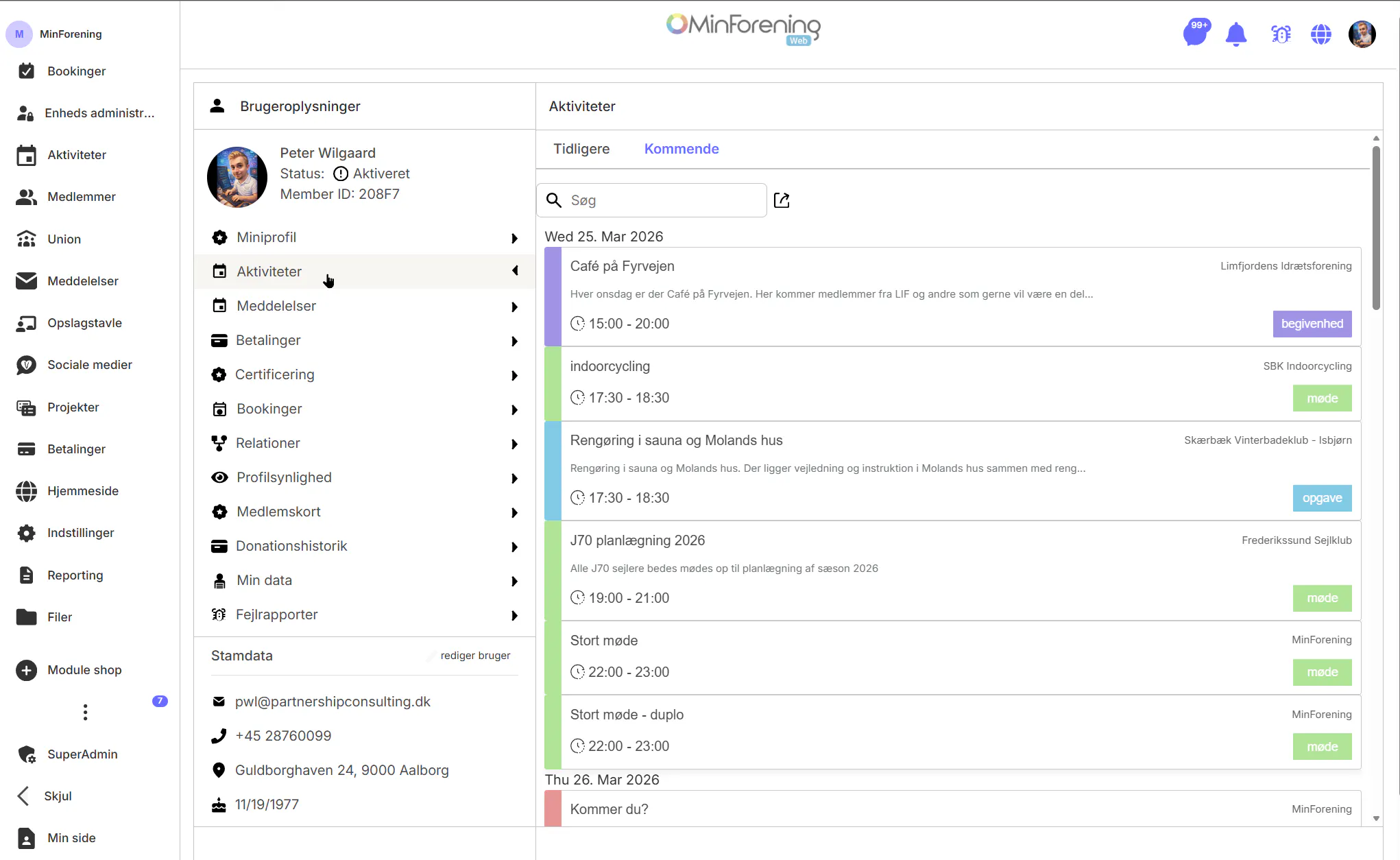1400x860 pixels.
Task: Click the Bookinger icon in left sidebar
Action: tap(26, 71)
